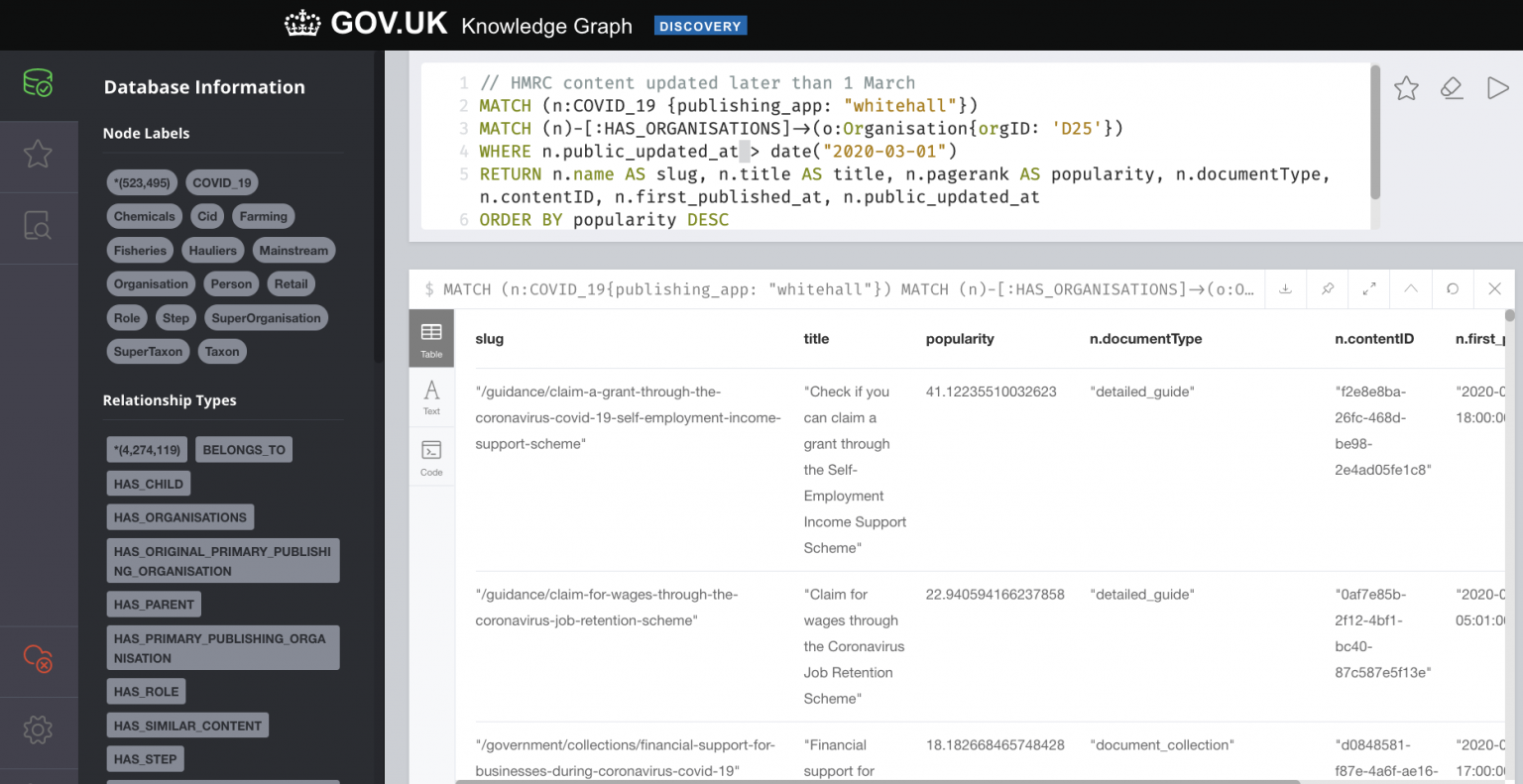This screenshot has width=1523, height=784.
Task: Select the COVID_19 node label
Action: [221, 182]
